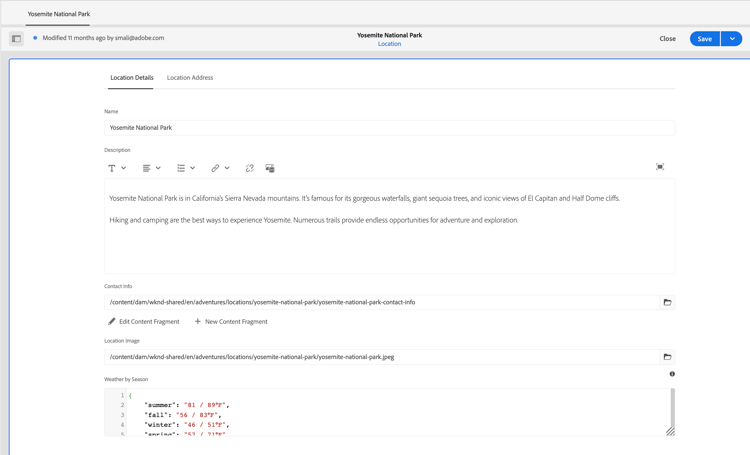Click the "Hiking and camping" paragraph text
Screen dimensions: 750x455
314,220
